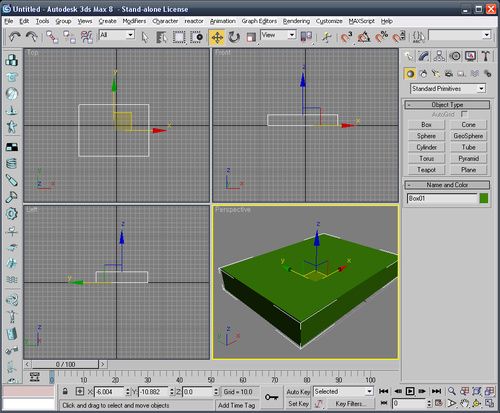This screenshot has height=413, width=500.
Task: Open the Graph Editors menu
Action: pyautogui.click(x=259, y=21)
